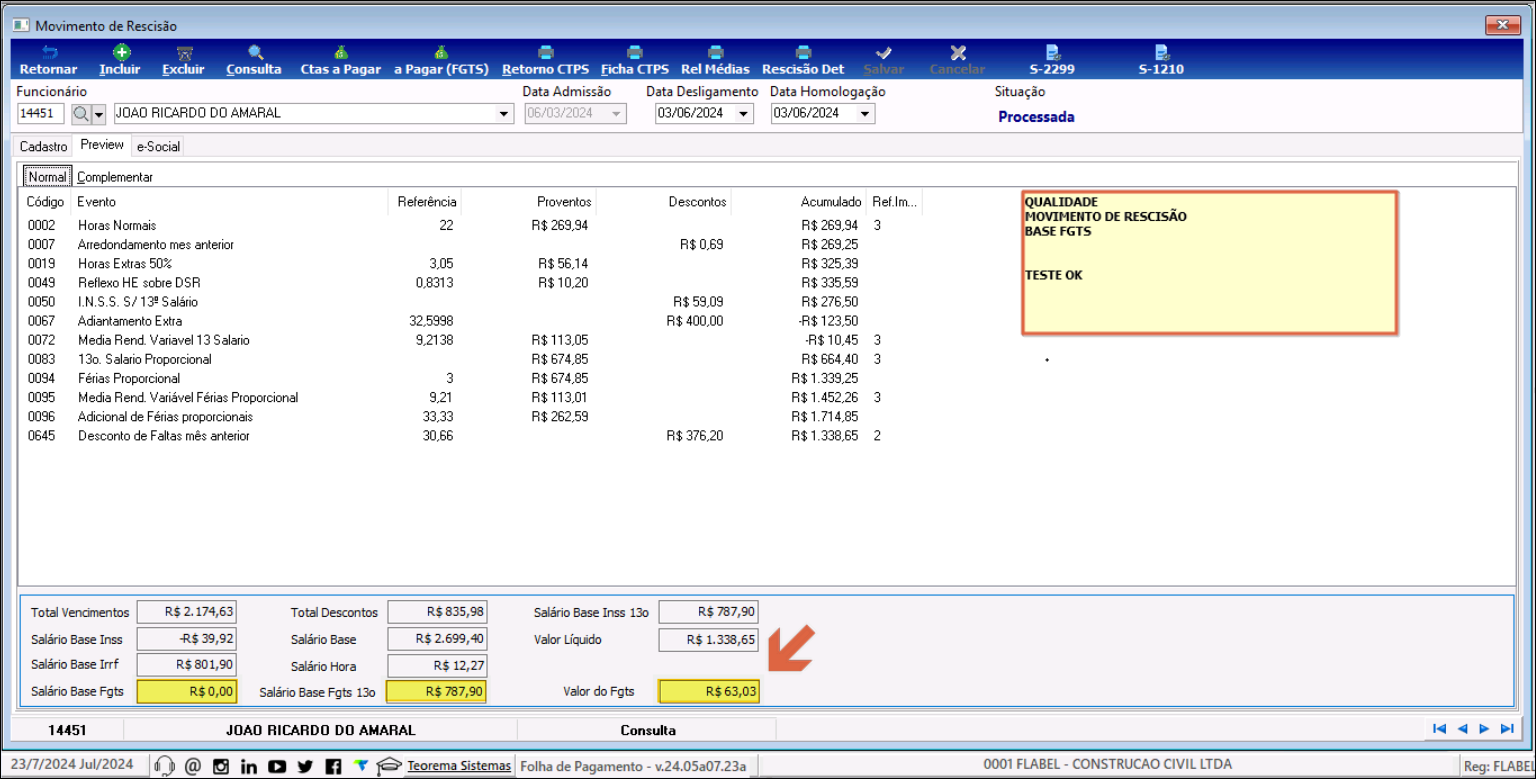Open the Data Desligamento date picker
The height and width of the screenshot is (779, 1536).
point(743,114)
